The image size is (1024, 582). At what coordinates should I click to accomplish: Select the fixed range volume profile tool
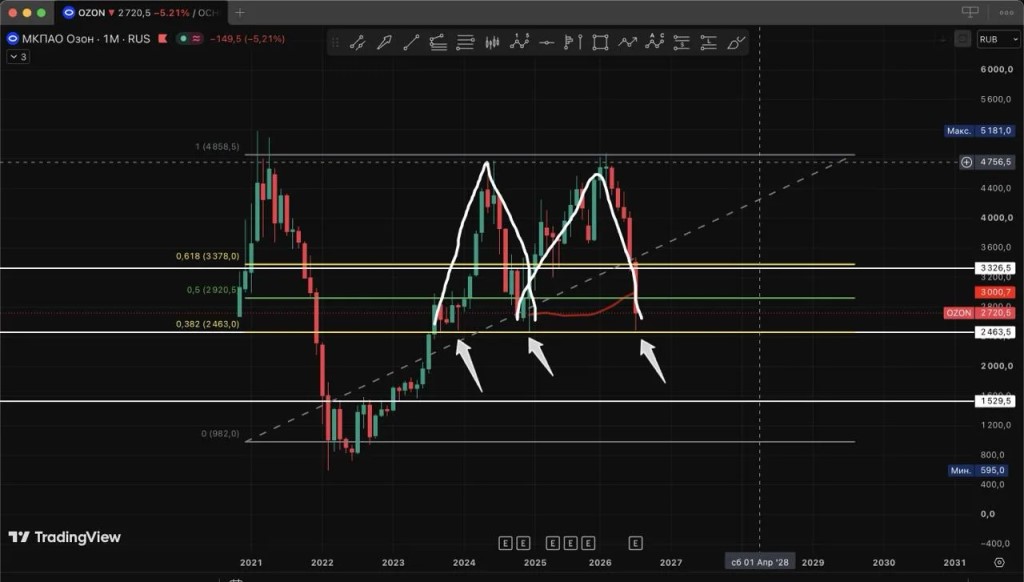click(573, 42)
